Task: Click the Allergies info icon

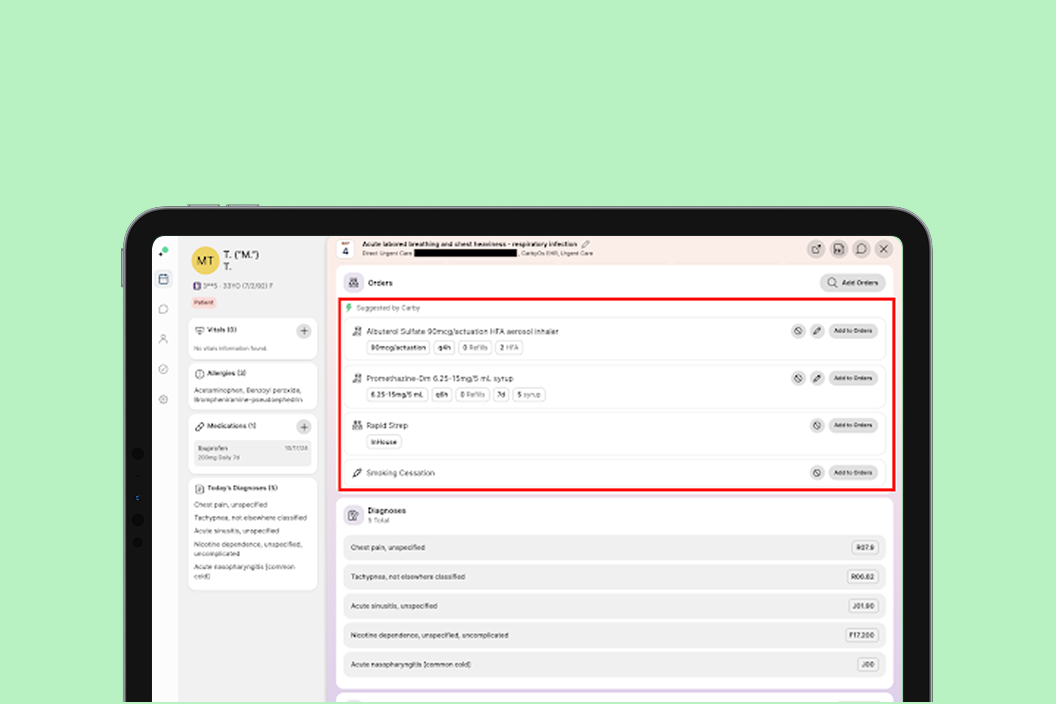Action: (199, 374)
